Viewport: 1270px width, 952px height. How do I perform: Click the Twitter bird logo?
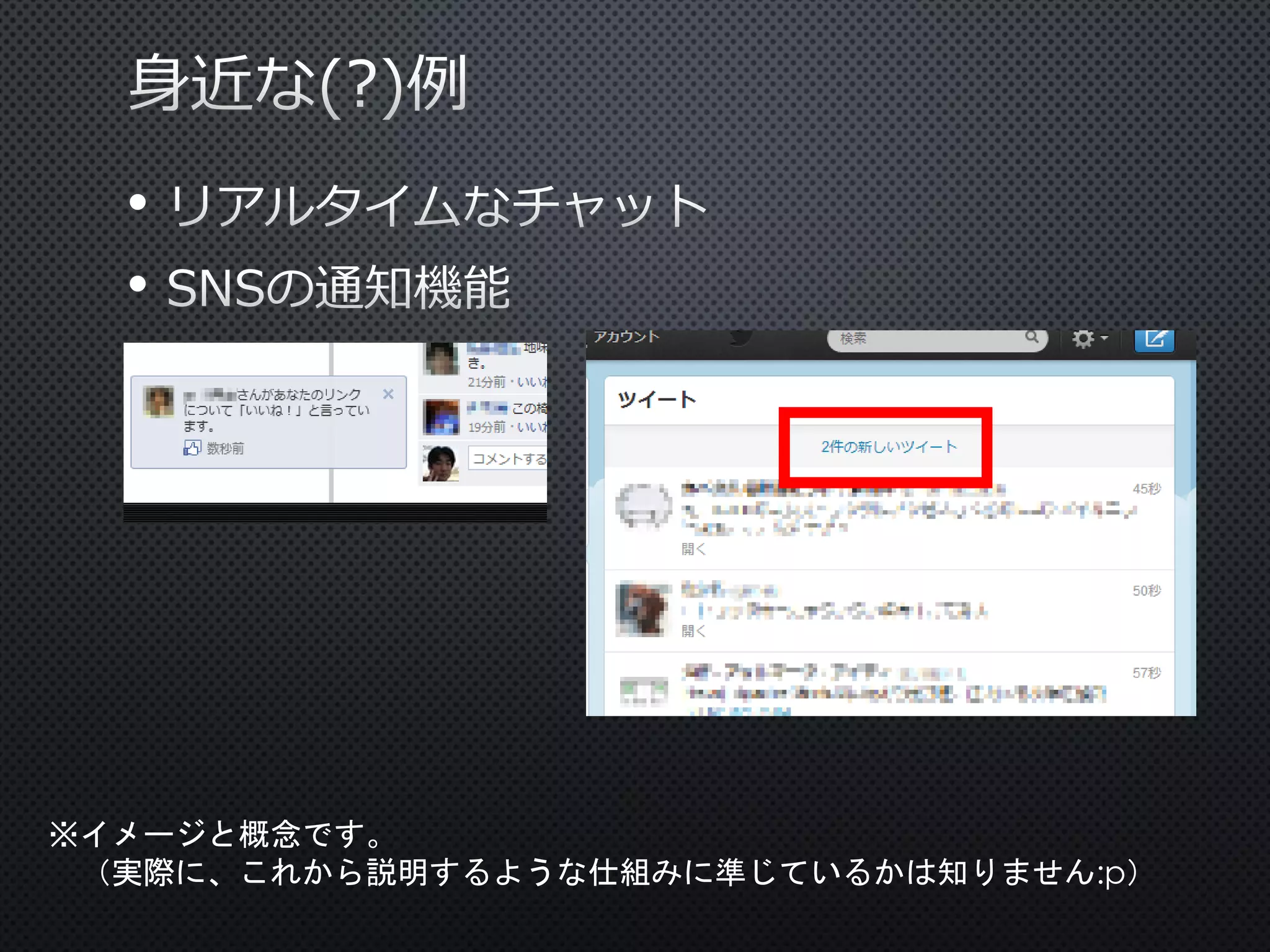(740, 338)
